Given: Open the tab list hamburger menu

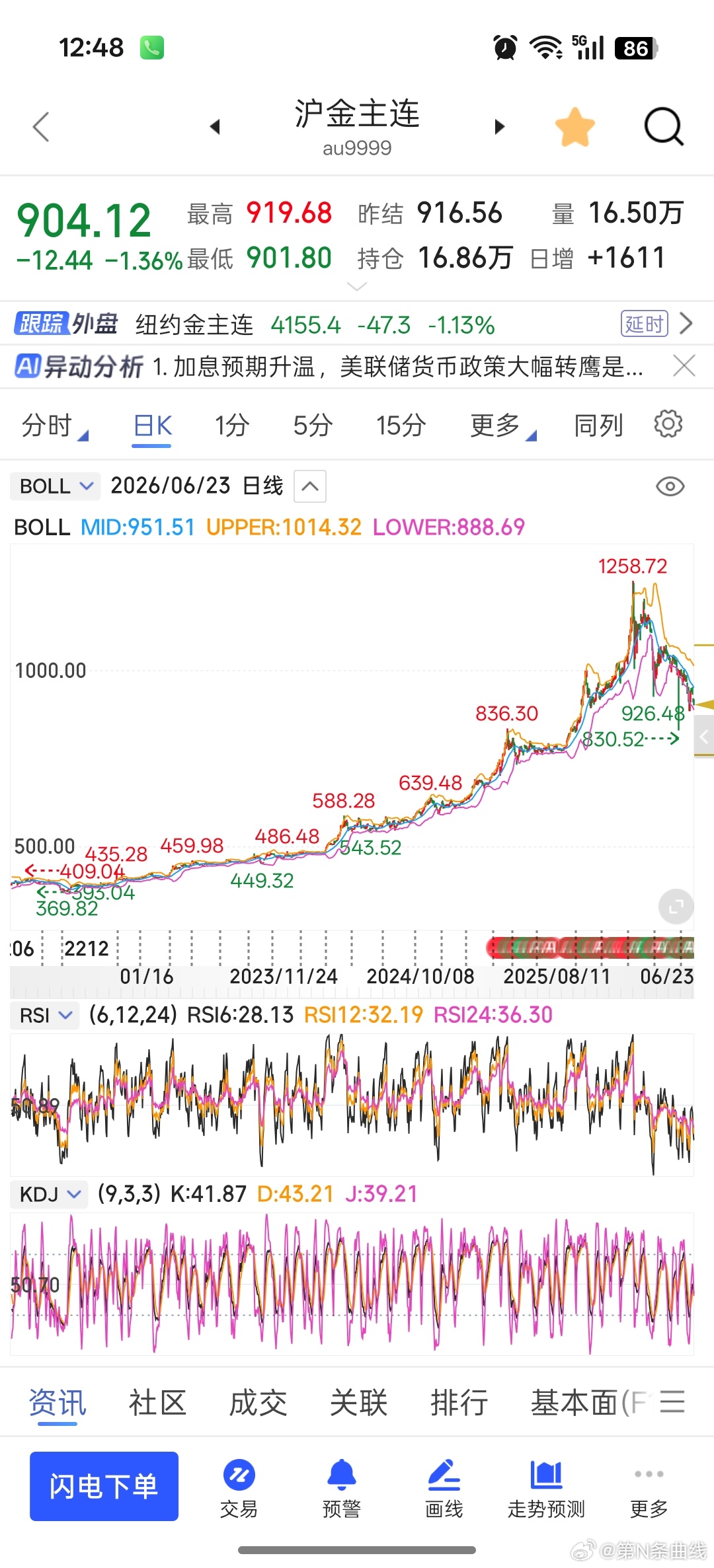Looking at the screenshot, I should click(672, 1401).
